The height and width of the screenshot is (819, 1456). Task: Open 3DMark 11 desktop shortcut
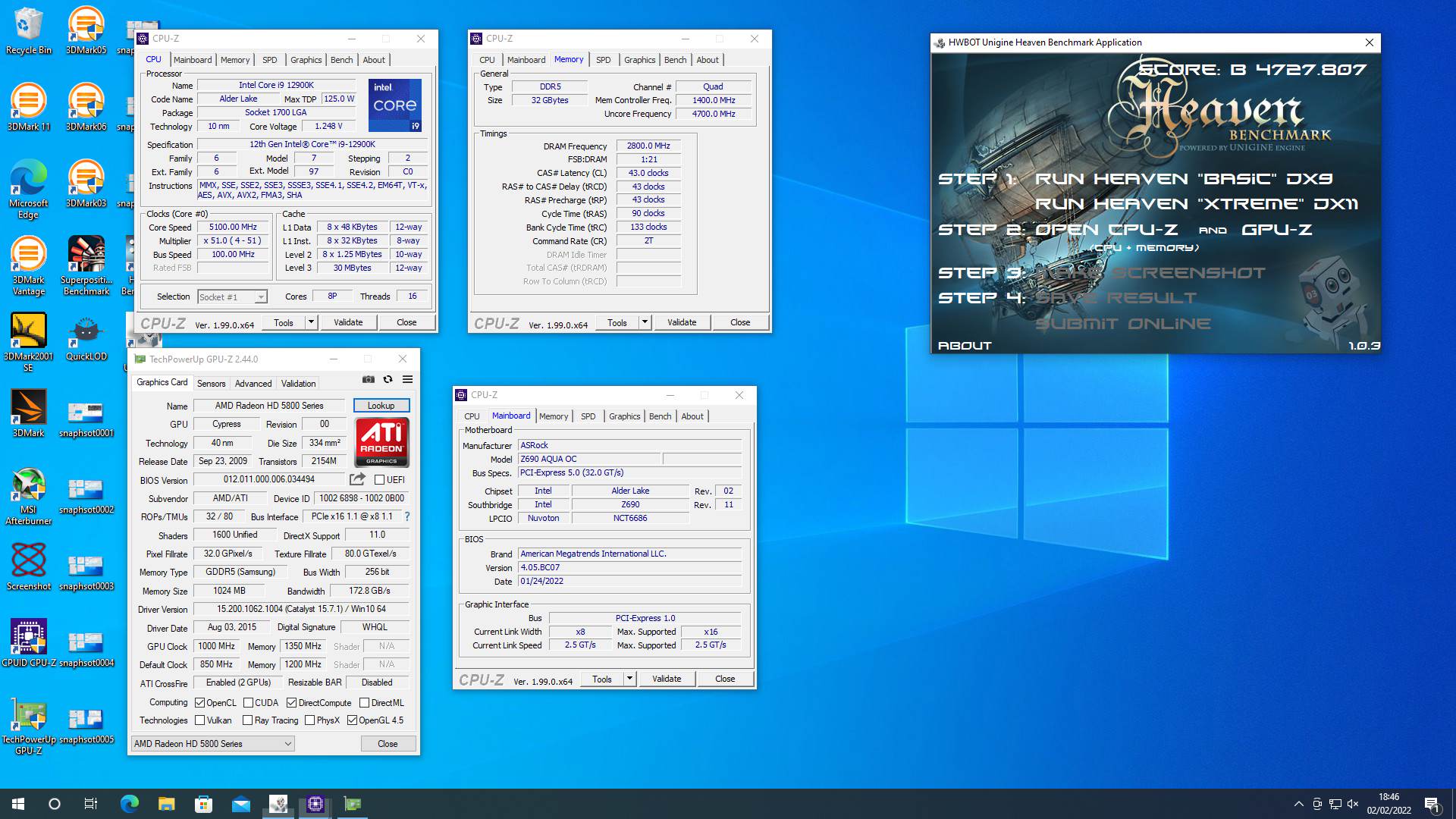tap(28, 107)
